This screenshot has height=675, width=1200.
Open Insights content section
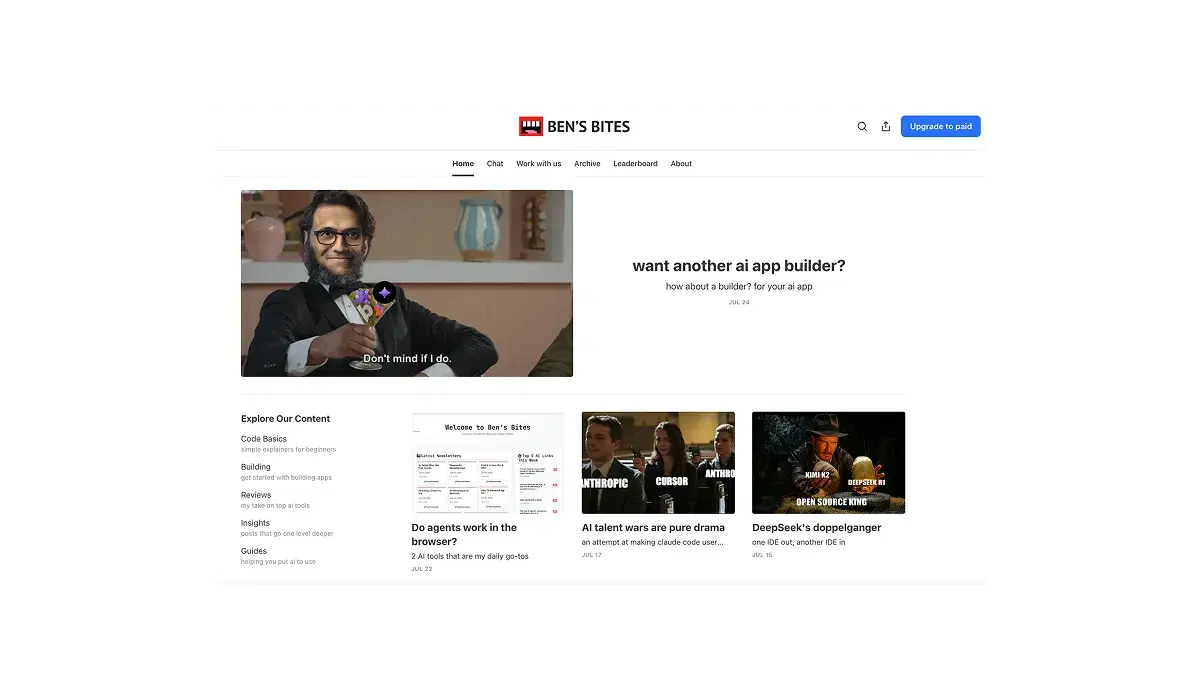pyautogui.click(x=255, y=523)
